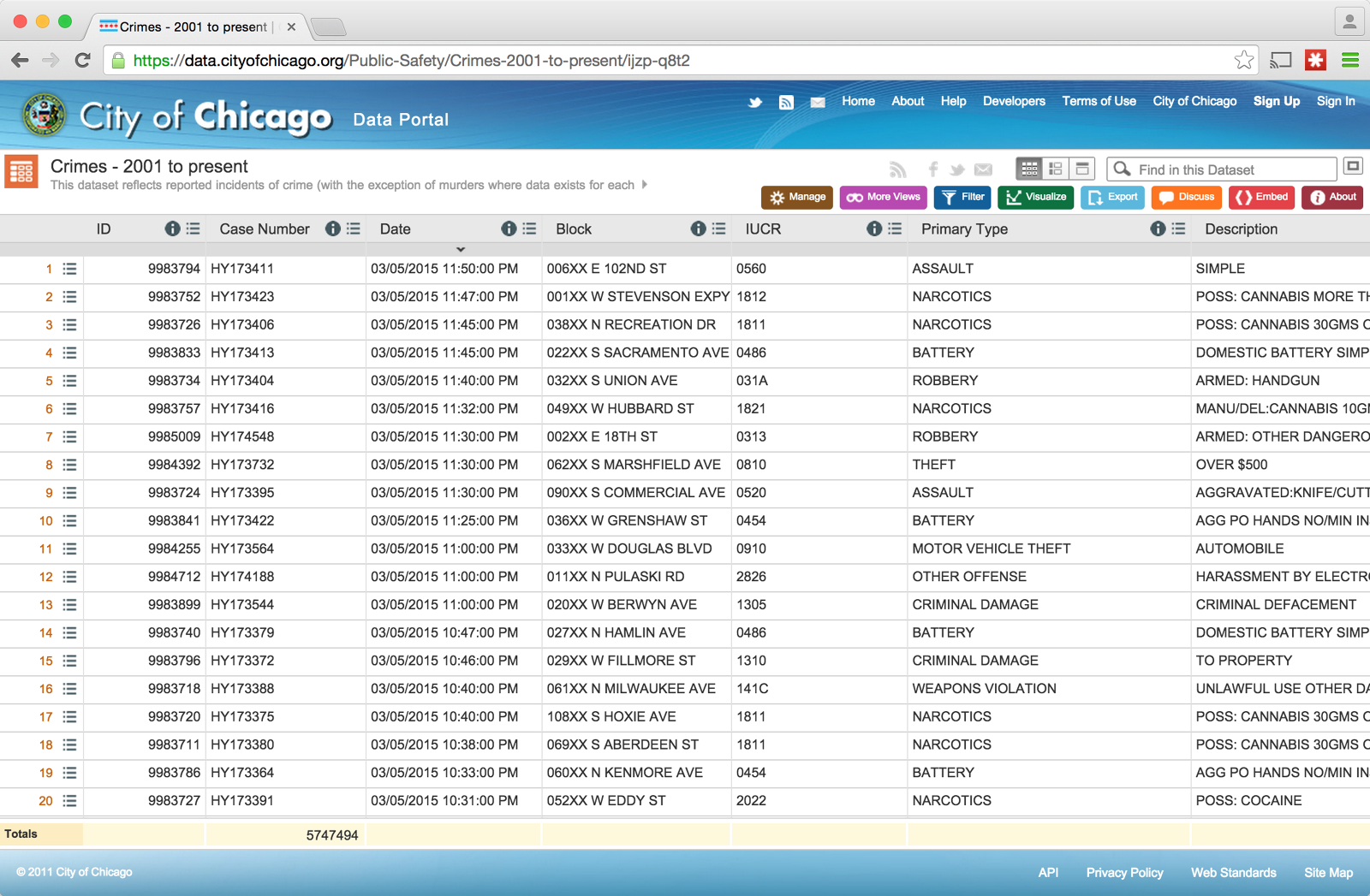Open Web Standards footer link
Image resolution: width=1370 pixels, height=896 pixels.
[x=1234, y=873]
